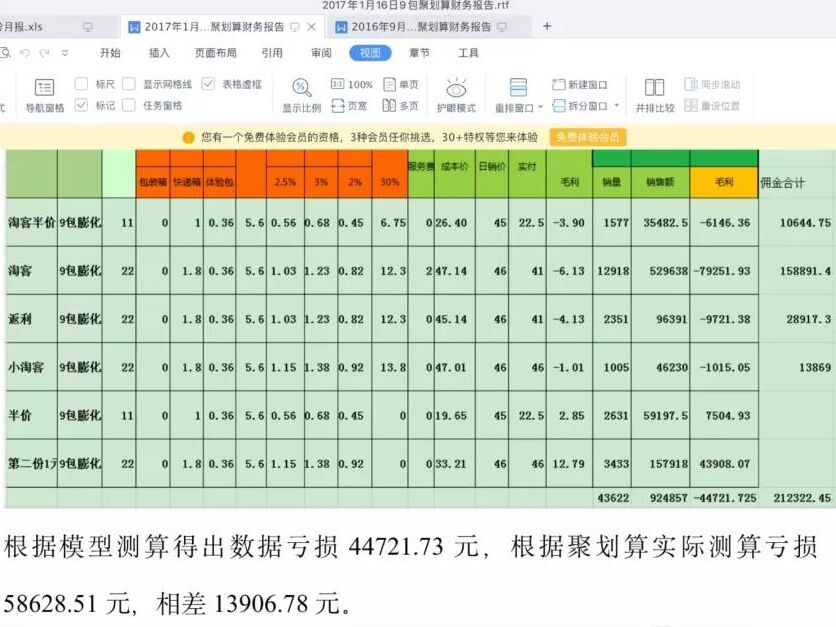Enable the ruler (标尺) checkbox

tap(82, 85)
